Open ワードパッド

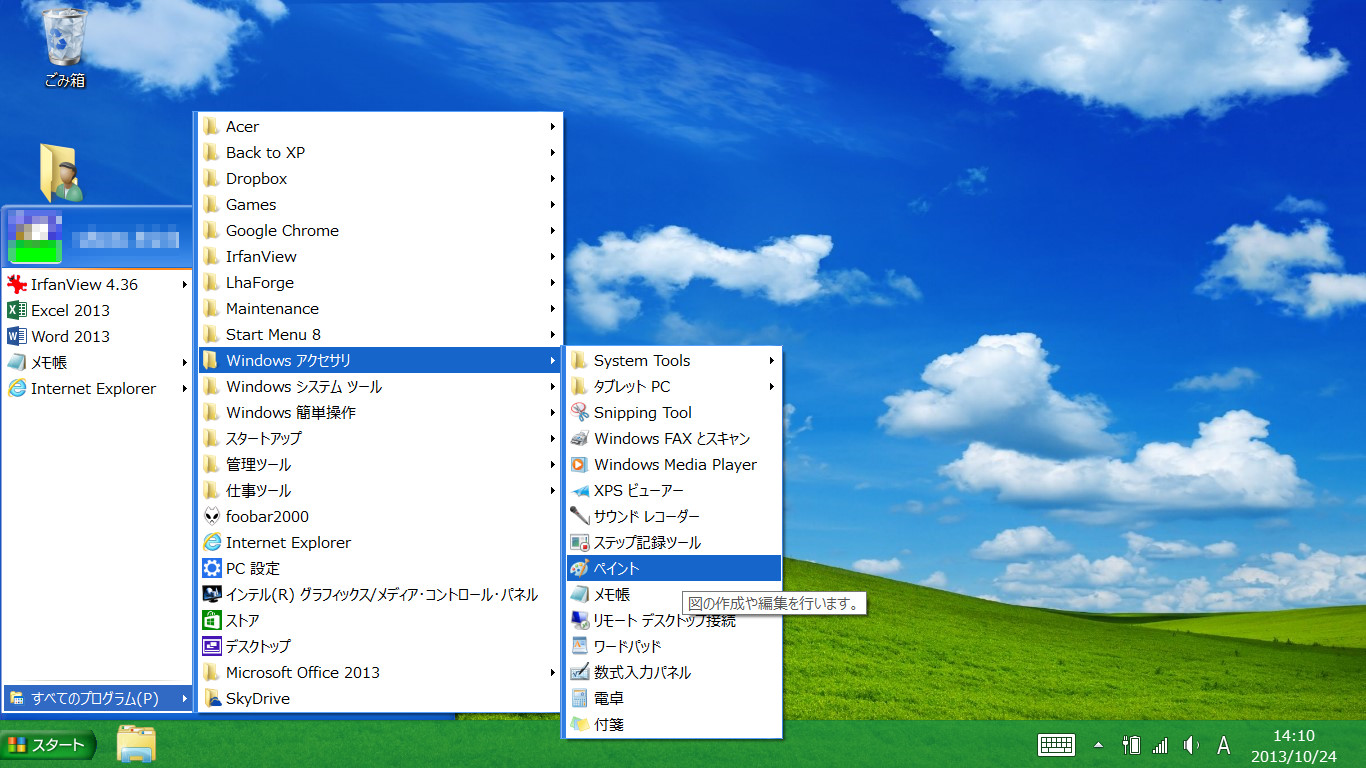click(x=673, y=646)
